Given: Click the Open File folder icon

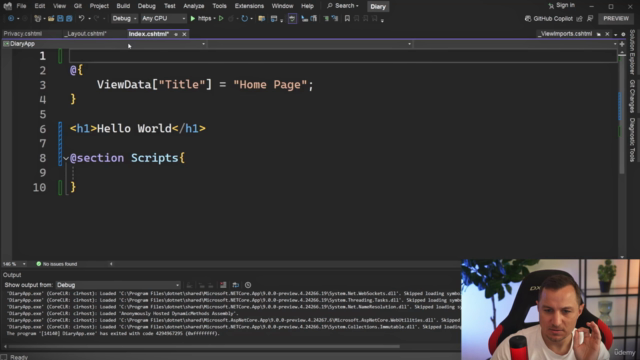Looking at the screenshot, I should (51, 19).
